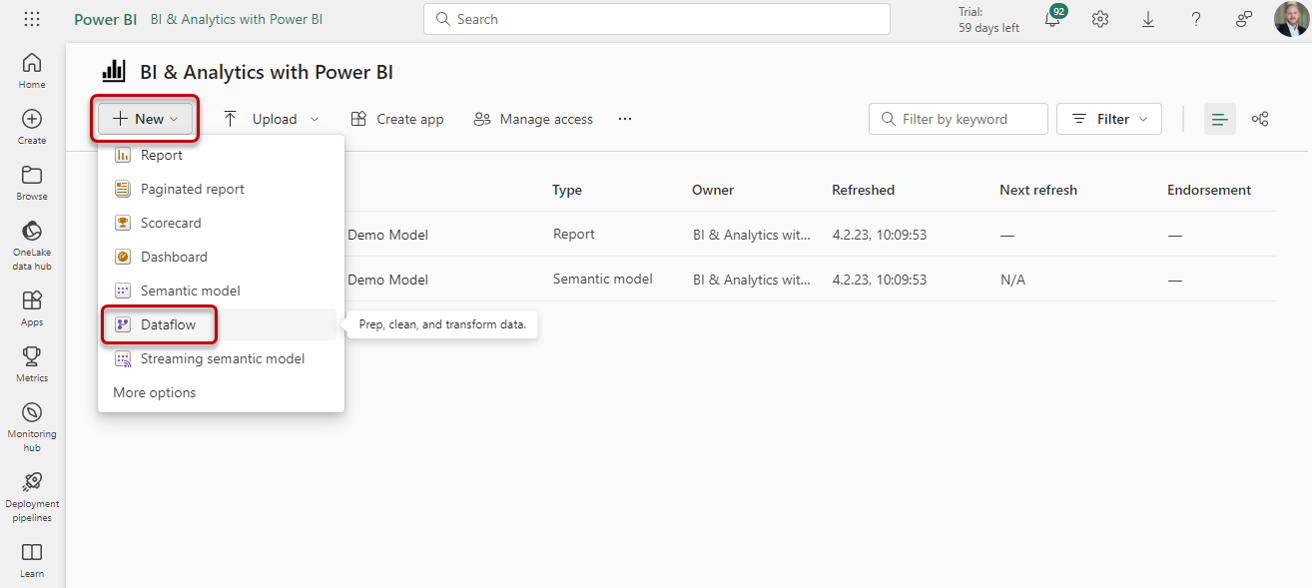The image size is (1312, 588).
Task: Open the Monitoring hub
Action: pos(32,427)
